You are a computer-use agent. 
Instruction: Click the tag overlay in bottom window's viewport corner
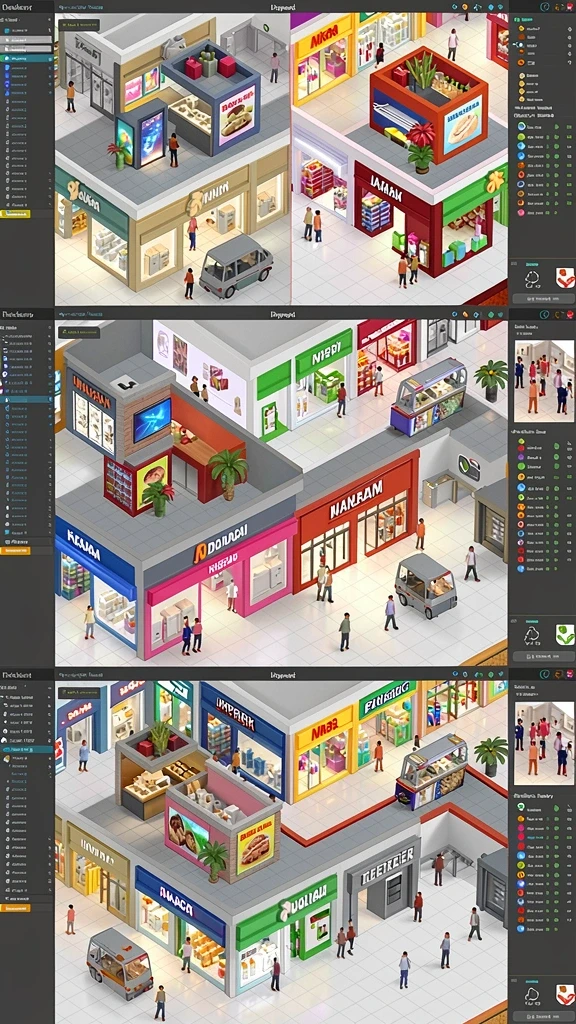[x=78, y=692]
